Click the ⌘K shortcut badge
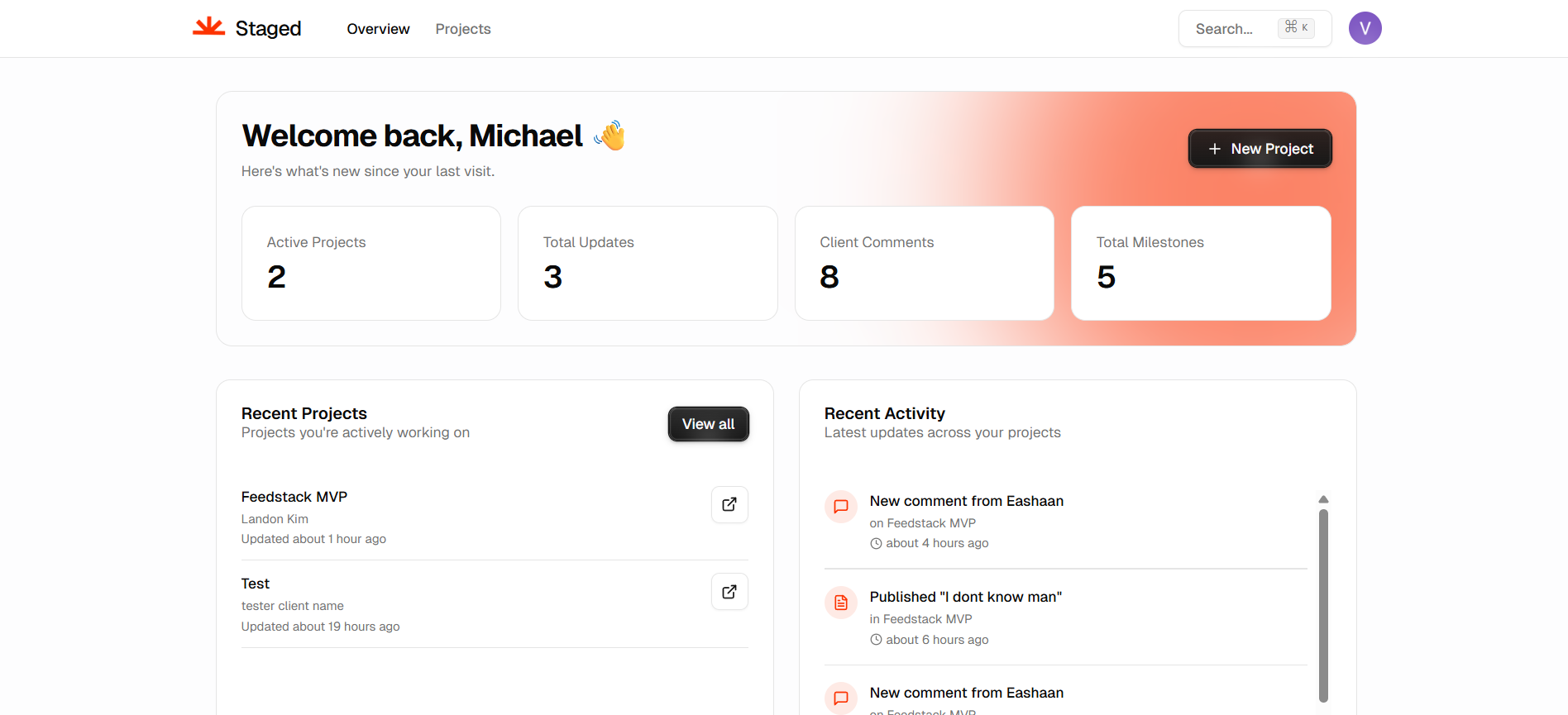Image resolution: width=1568 pixels, height=715 pixels. coord(1296,27)
